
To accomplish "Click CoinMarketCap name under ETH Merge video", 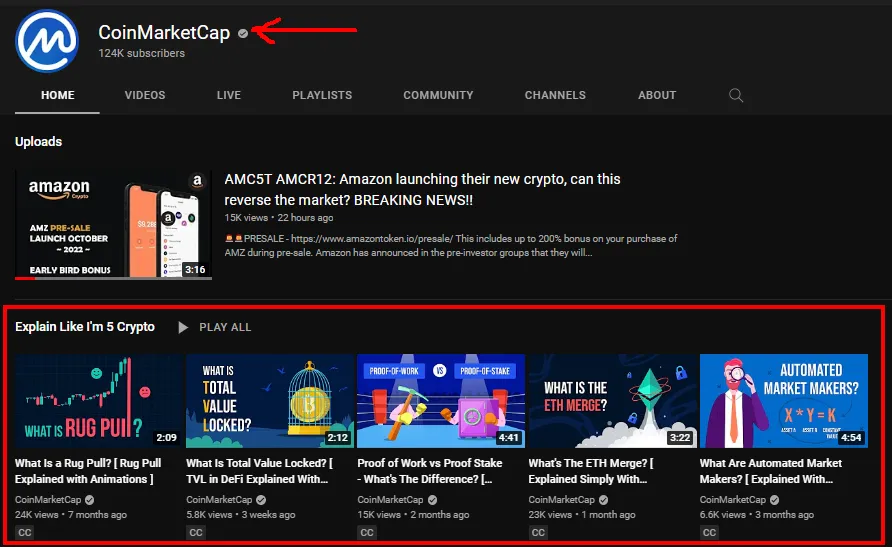I will pos(561,500).
